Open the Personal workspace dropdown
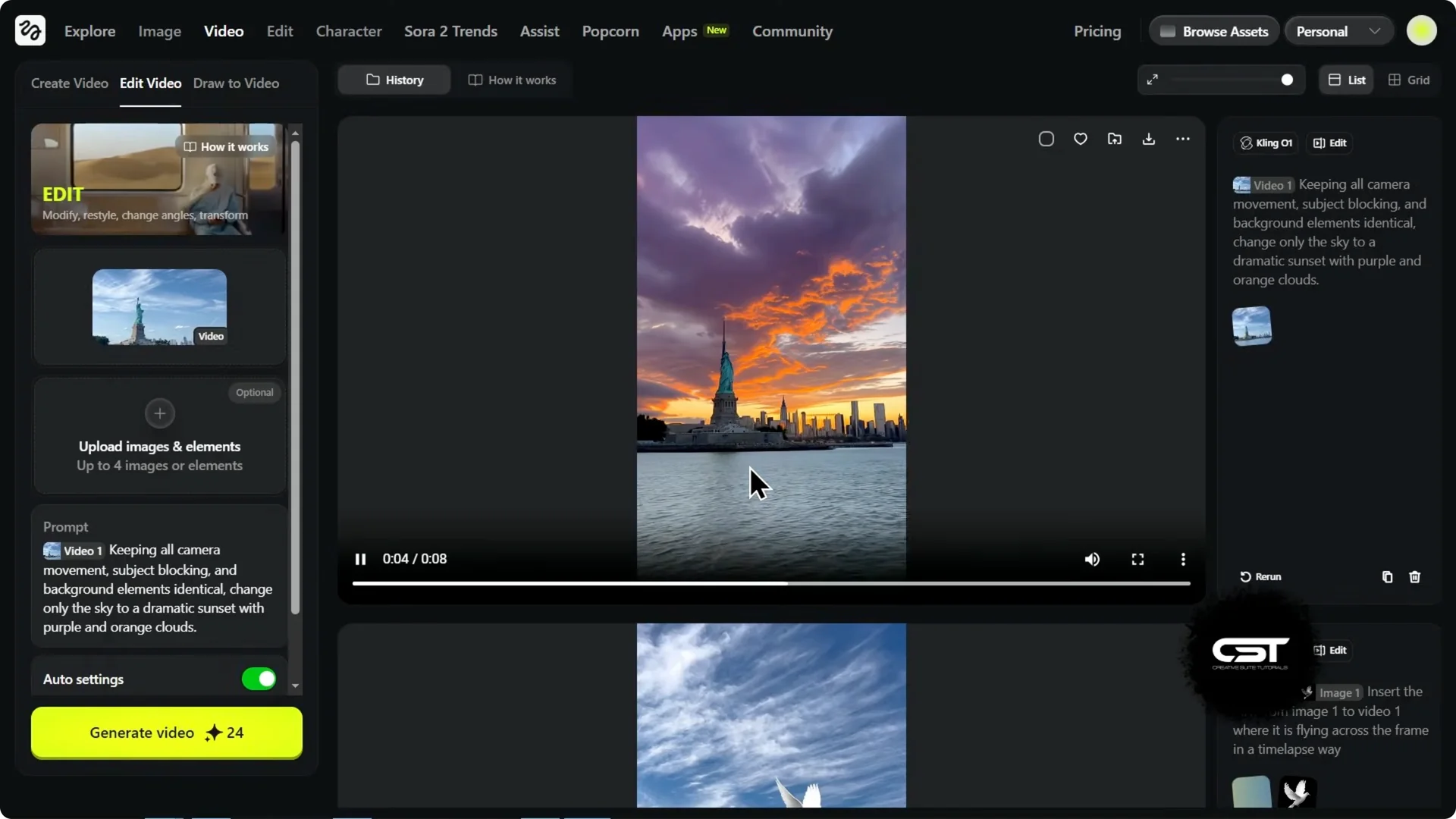Viewport: 1456px width, 819px height. [1338, 31]
